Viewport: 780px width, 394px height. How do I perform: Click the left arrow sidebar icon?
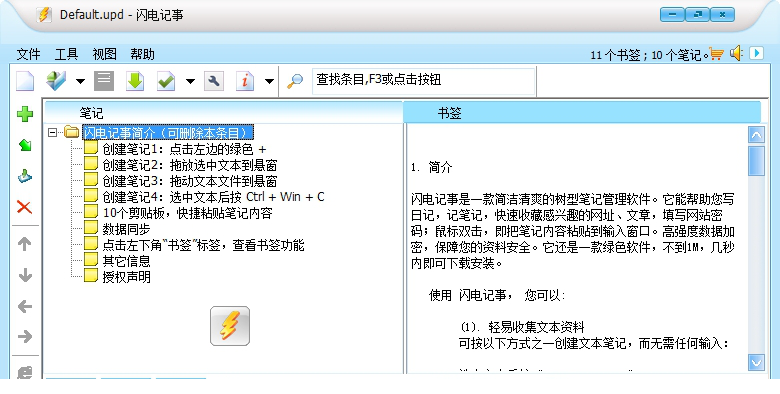(x=25, y=306)
